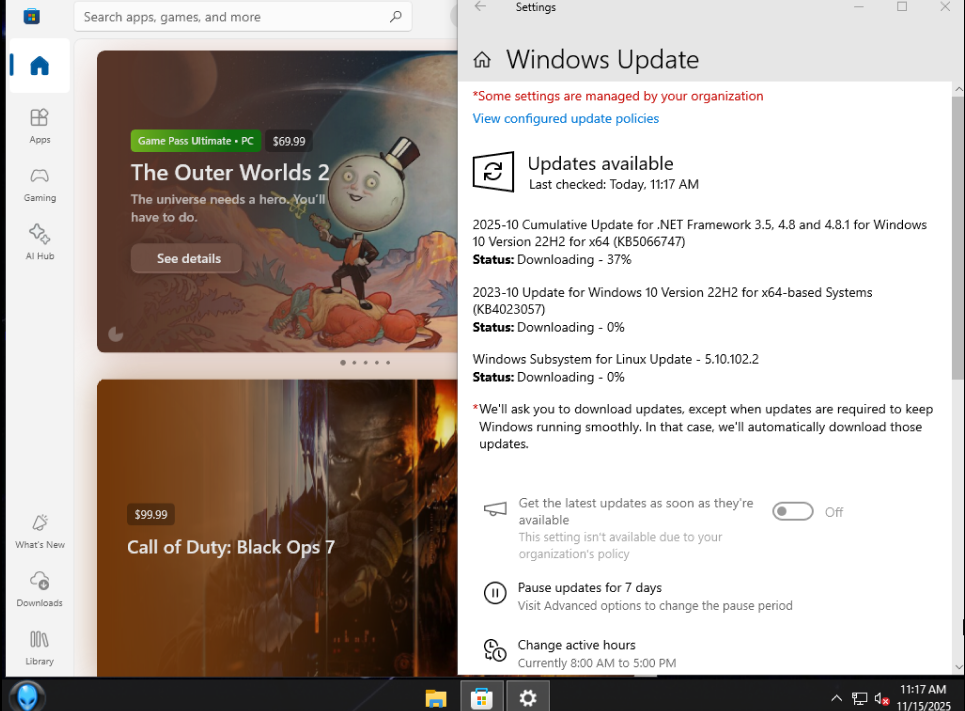Click 'Last checked: Today, 11:17 AM' text

pos(614,184)
